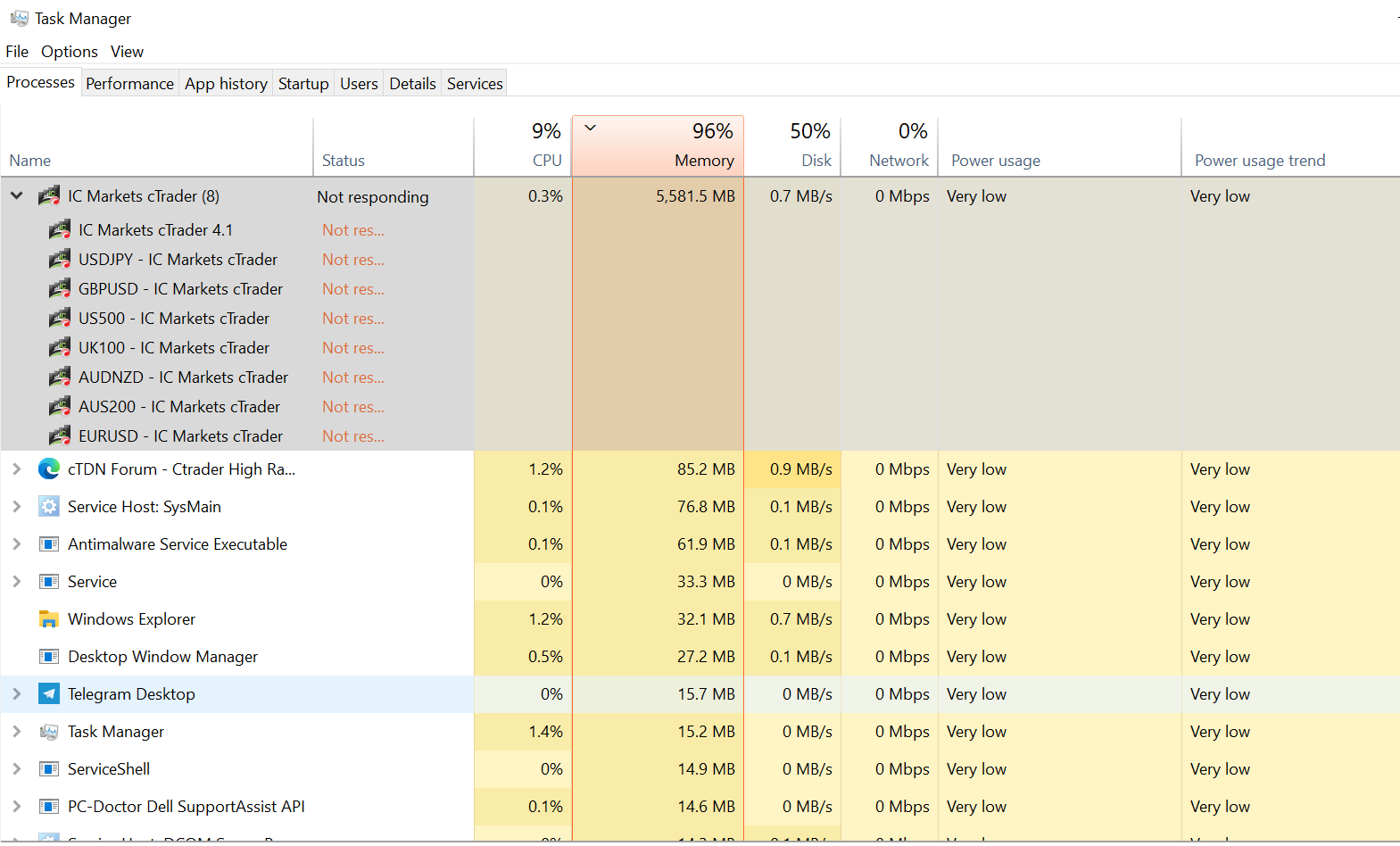1400x846 pixels.
Task: Switch to the App history tab
Action: (226, 84)
